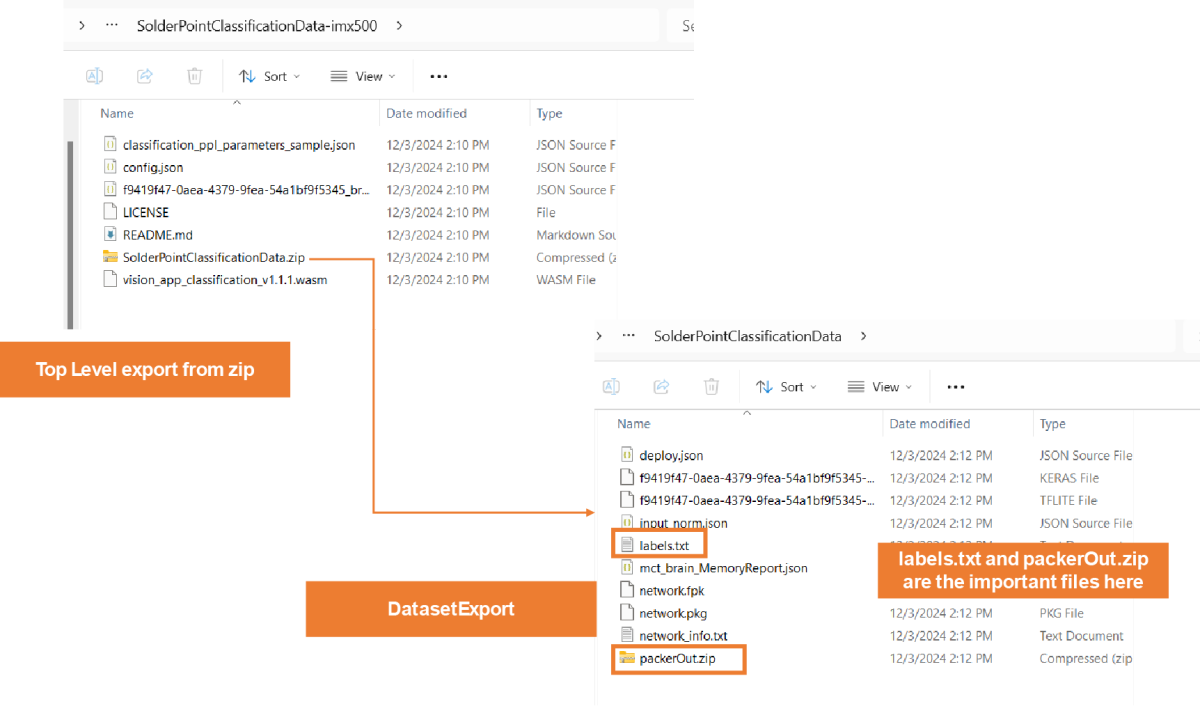Open Sort dropdown in SolderPointClassificationData window
This screenshot has width=1200, height=706.
click(786, 387)
